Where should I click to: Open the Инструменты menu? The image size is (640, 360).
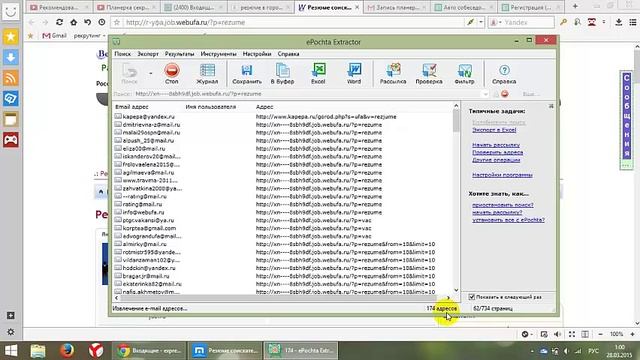coord(218,54)
